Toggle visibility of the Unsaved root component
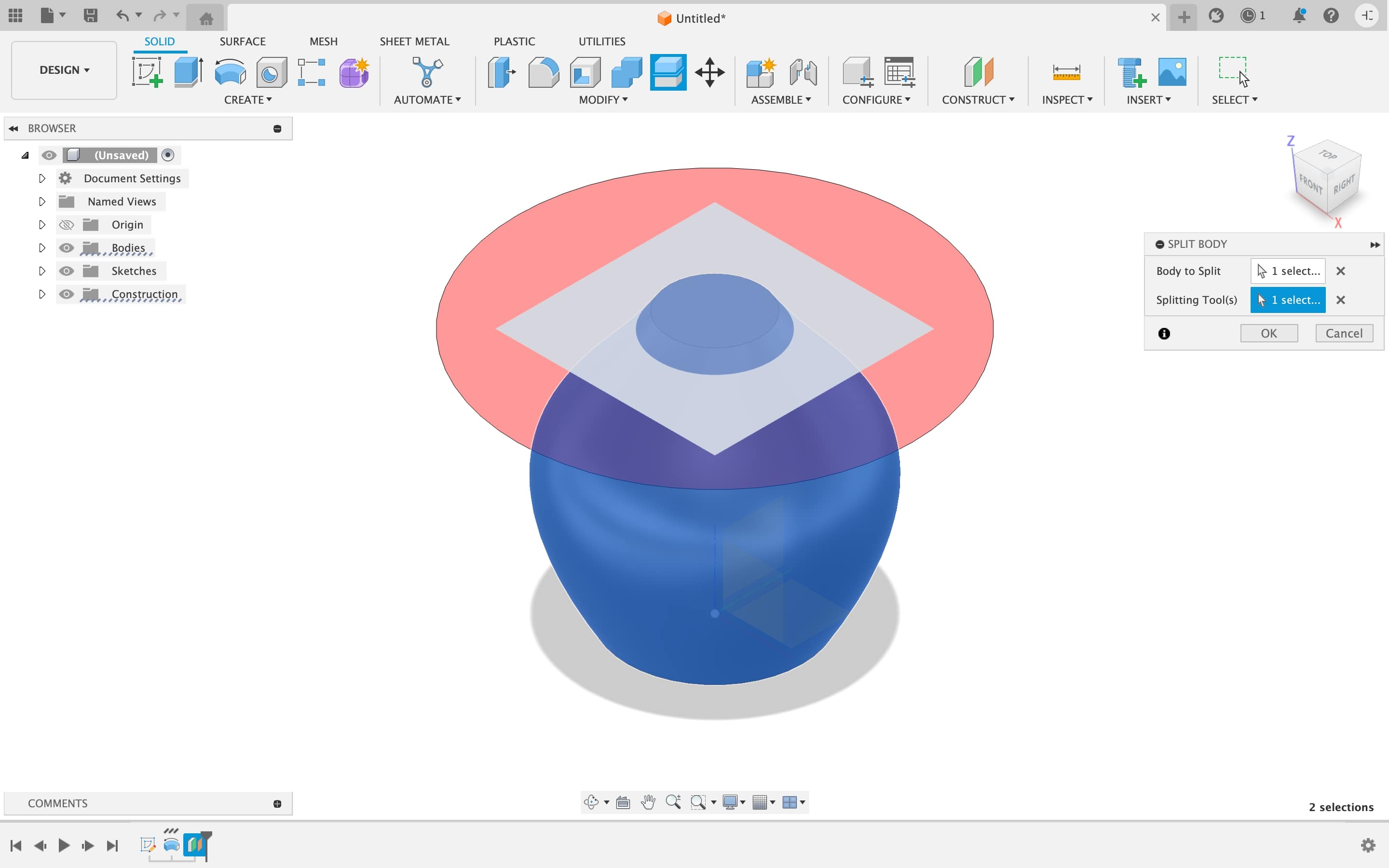 coord(49,155)
